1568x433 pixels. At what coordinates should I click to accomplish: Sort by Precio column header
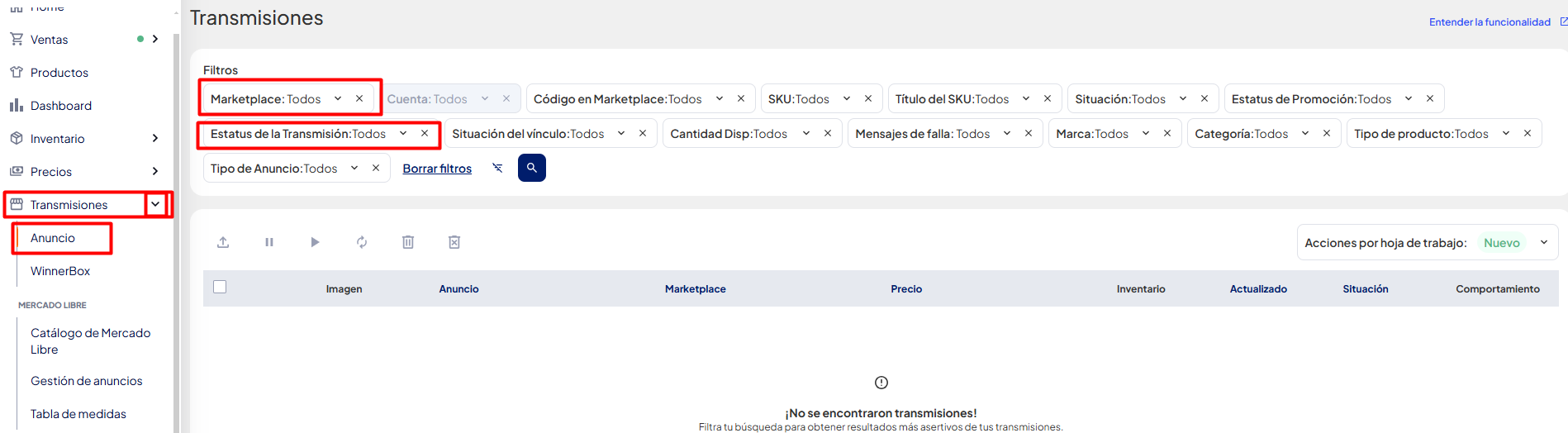coord(906,288)
